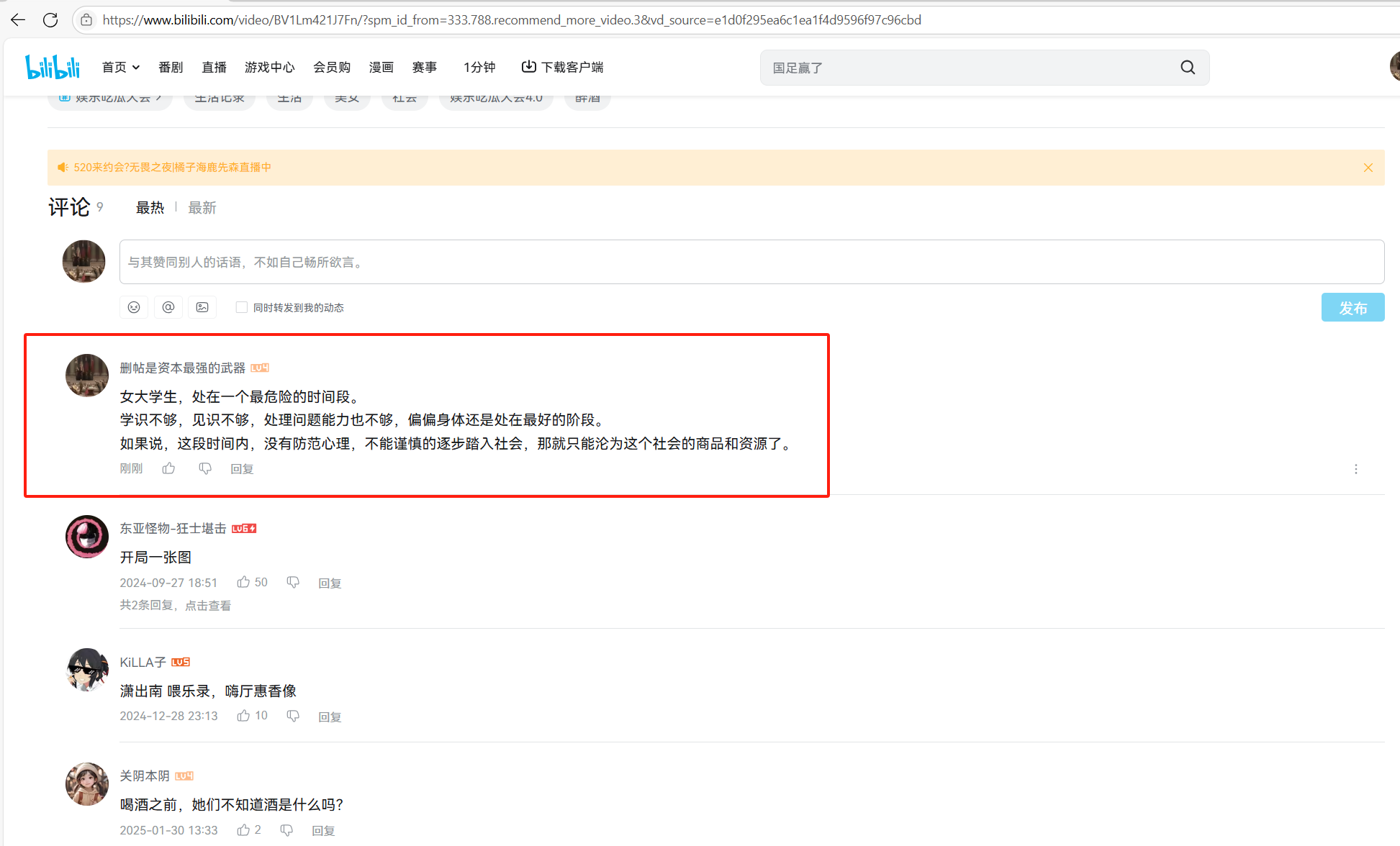
Task: Close the orange live announcement banner
Action: tap(1368, 168)
